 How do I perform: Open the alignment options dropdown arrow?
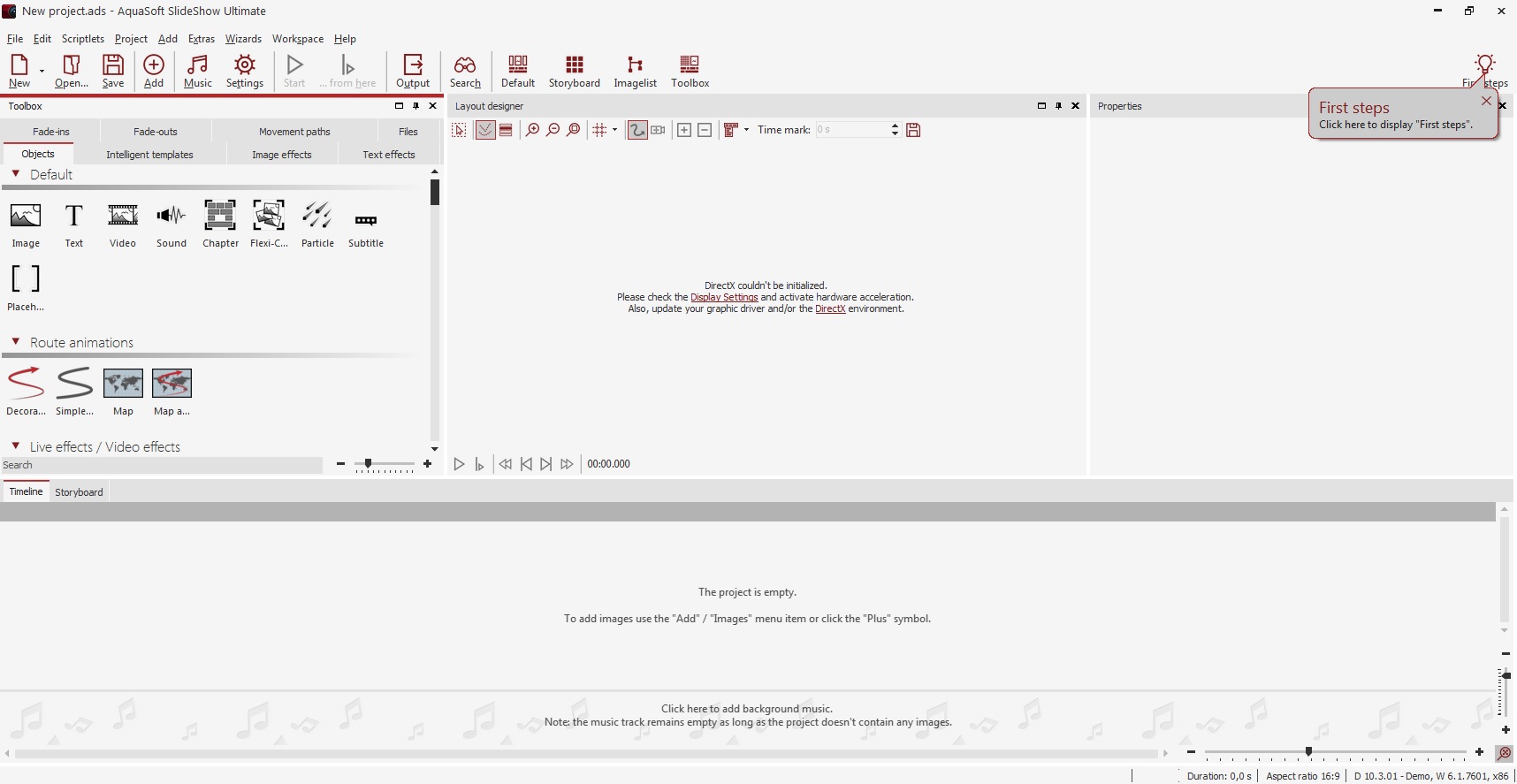pos(747,130)
